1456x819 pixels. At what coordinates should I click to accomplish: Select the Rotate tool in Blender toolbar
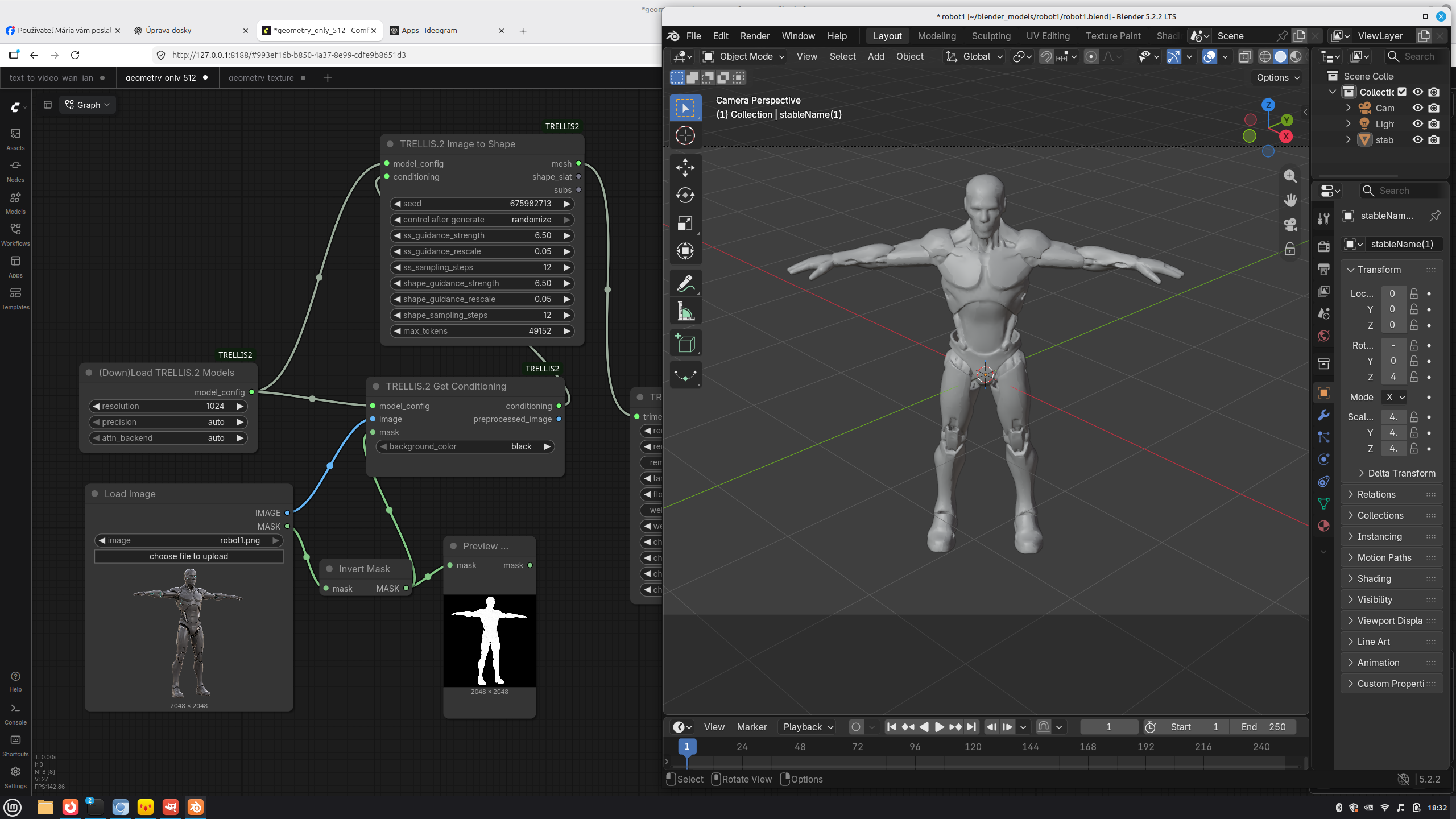tap(685, 195)
